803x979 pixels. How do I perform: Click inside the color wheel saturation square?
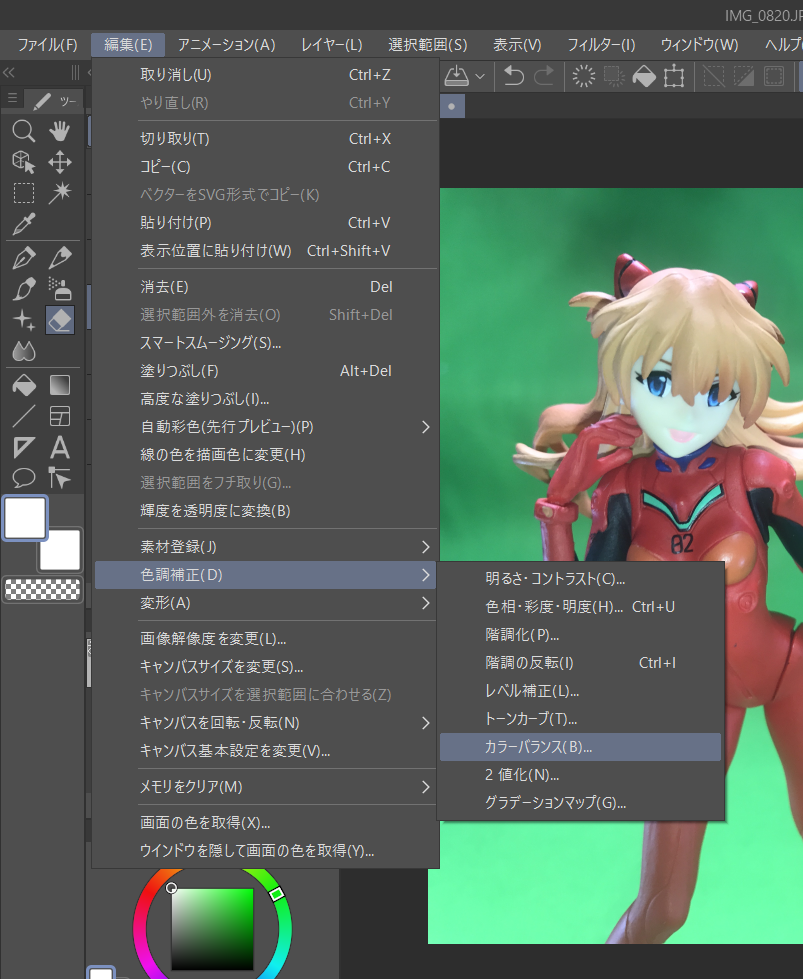click(x=212, y=928)
